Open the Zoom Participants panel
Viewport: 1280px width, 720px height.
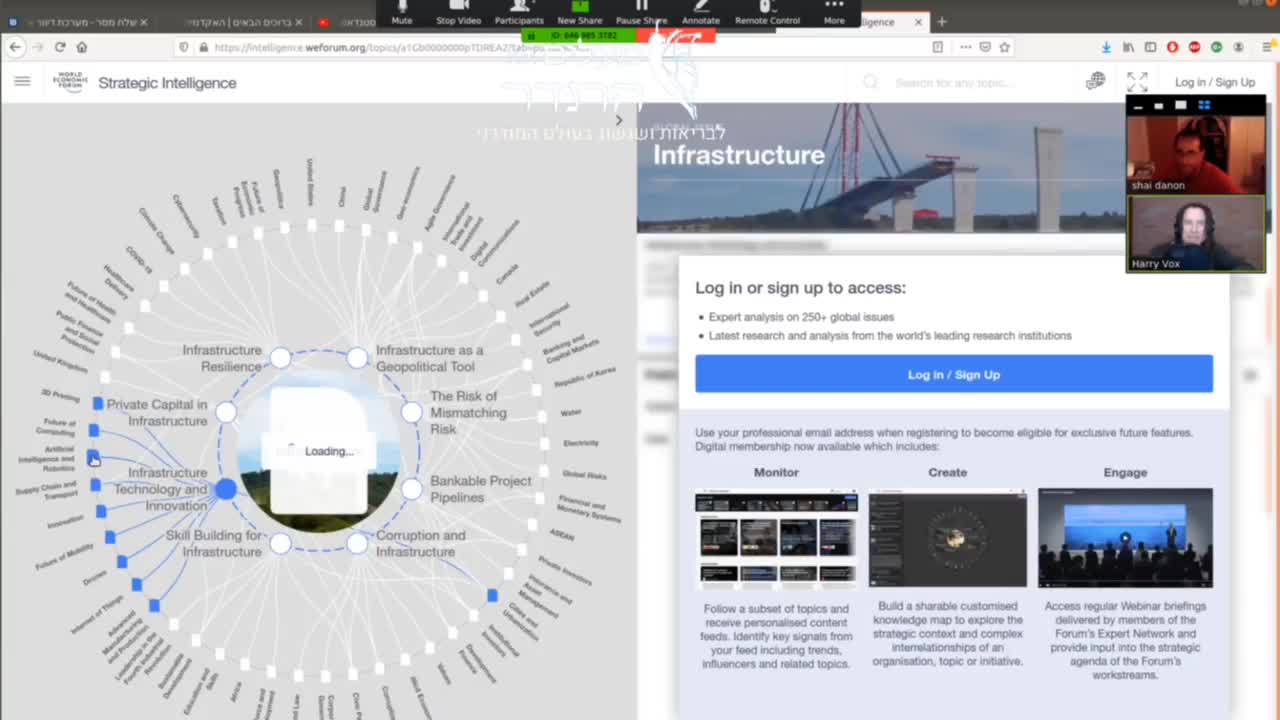click(x=519, y=12)
